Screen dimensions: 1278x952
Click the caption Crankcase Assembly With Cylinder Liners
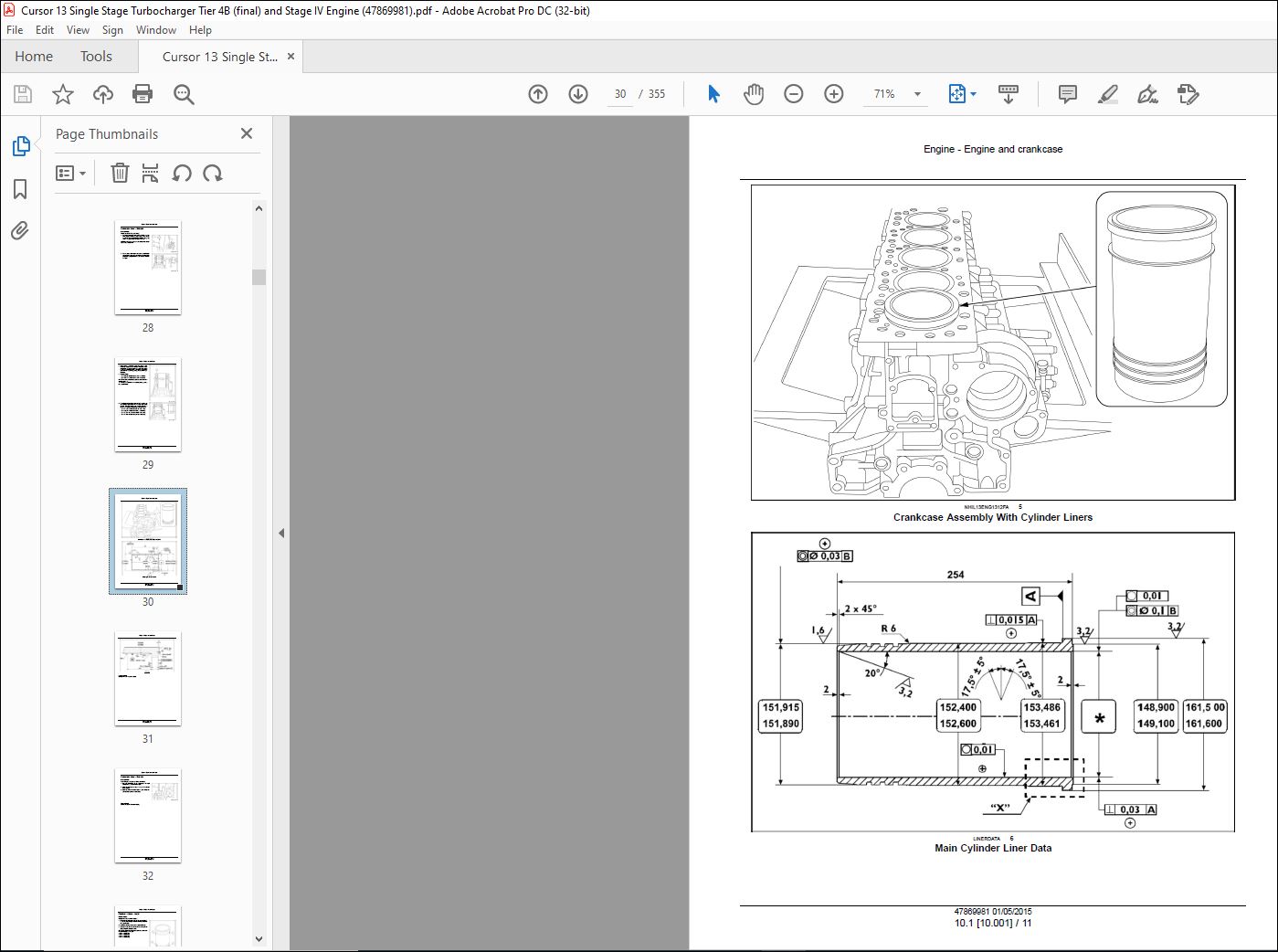click(993, 517)
